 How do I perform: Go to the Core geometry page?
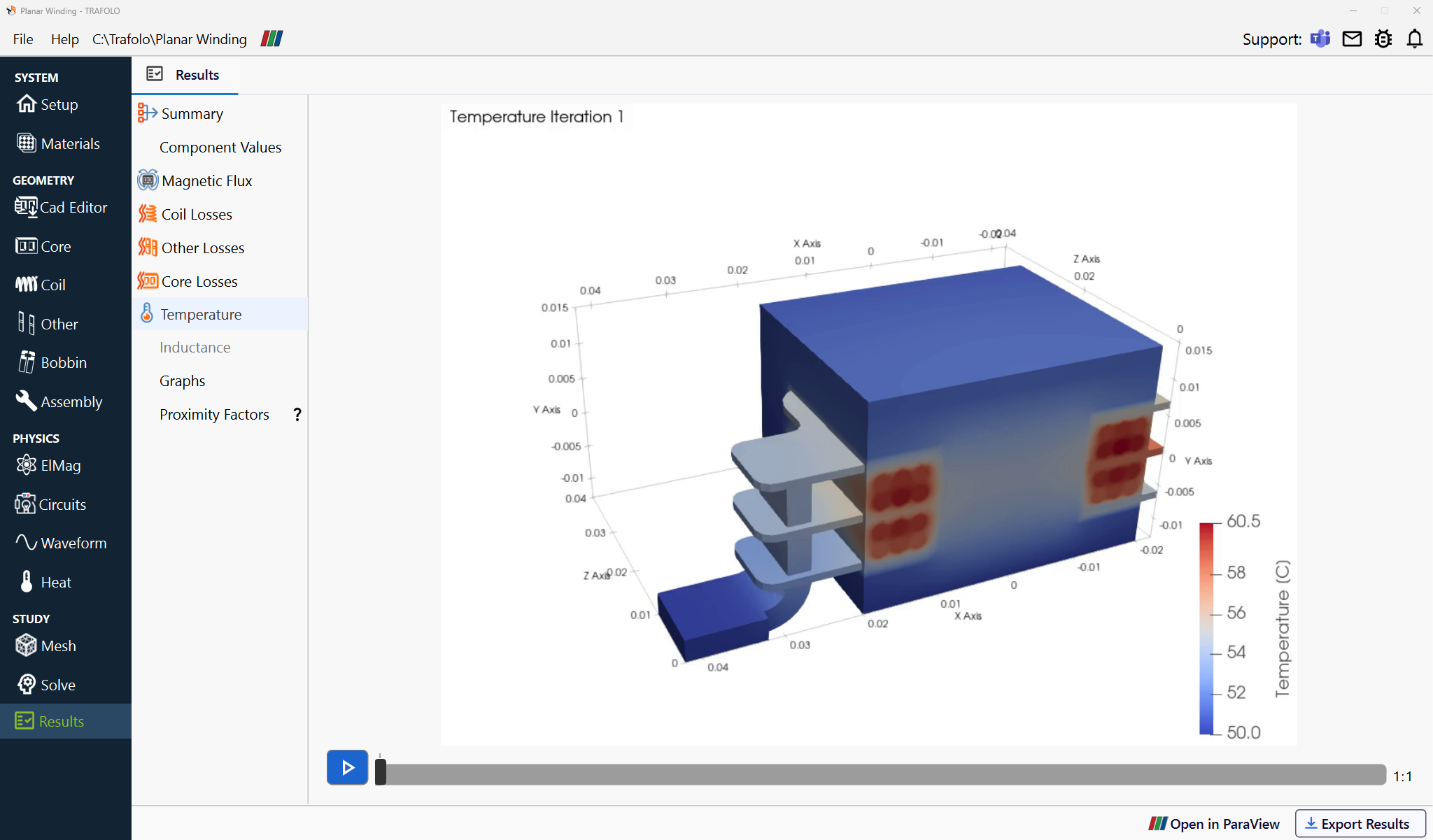click(43, 246)
